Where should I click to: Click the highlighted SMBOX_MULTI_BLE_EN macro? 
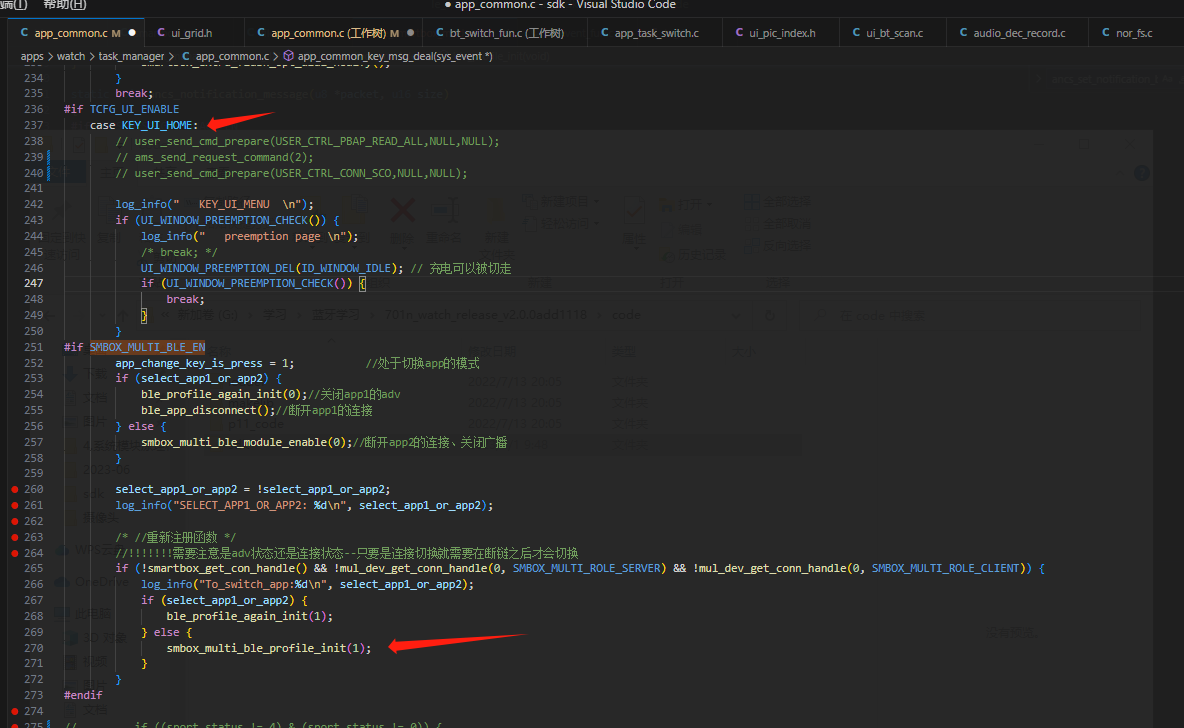click(x=147, y=347)
